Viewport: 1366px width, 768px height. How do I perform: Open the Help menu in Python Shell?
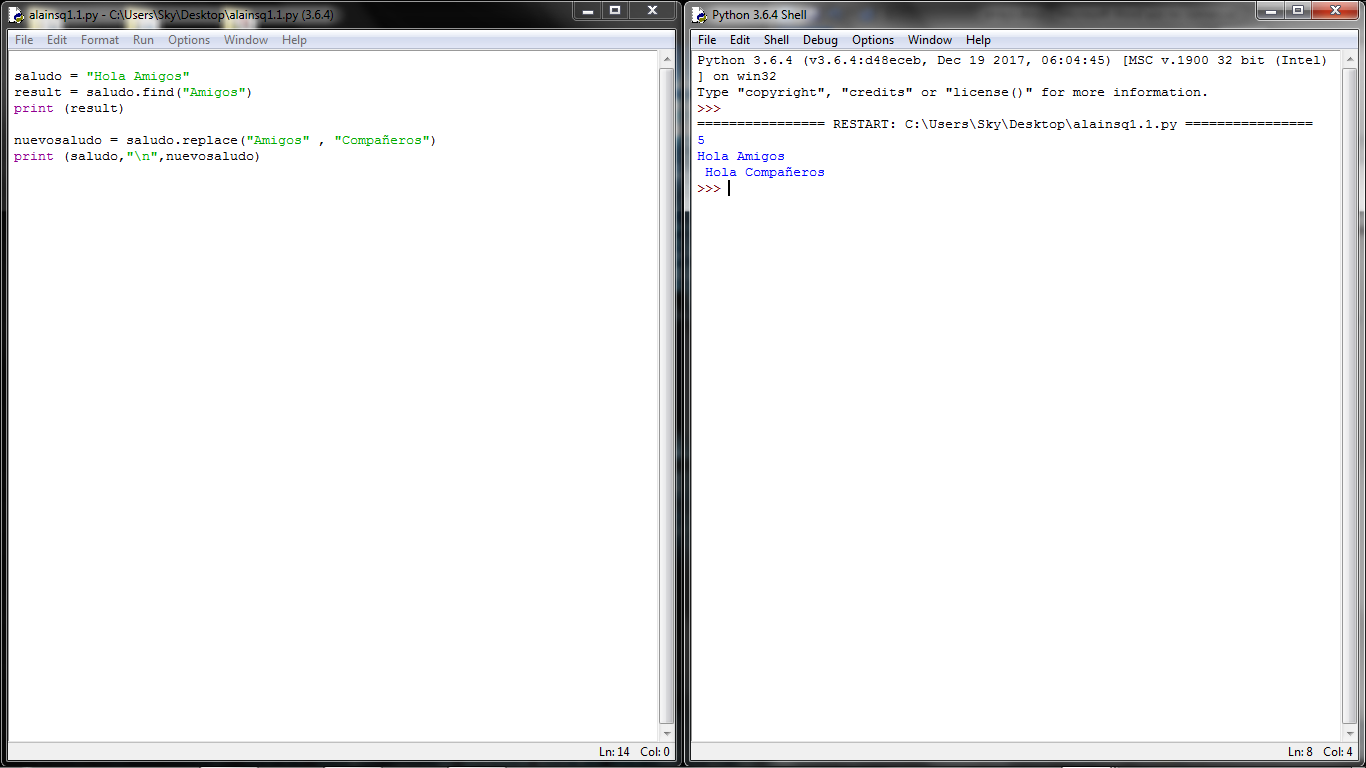pos(978,40)
